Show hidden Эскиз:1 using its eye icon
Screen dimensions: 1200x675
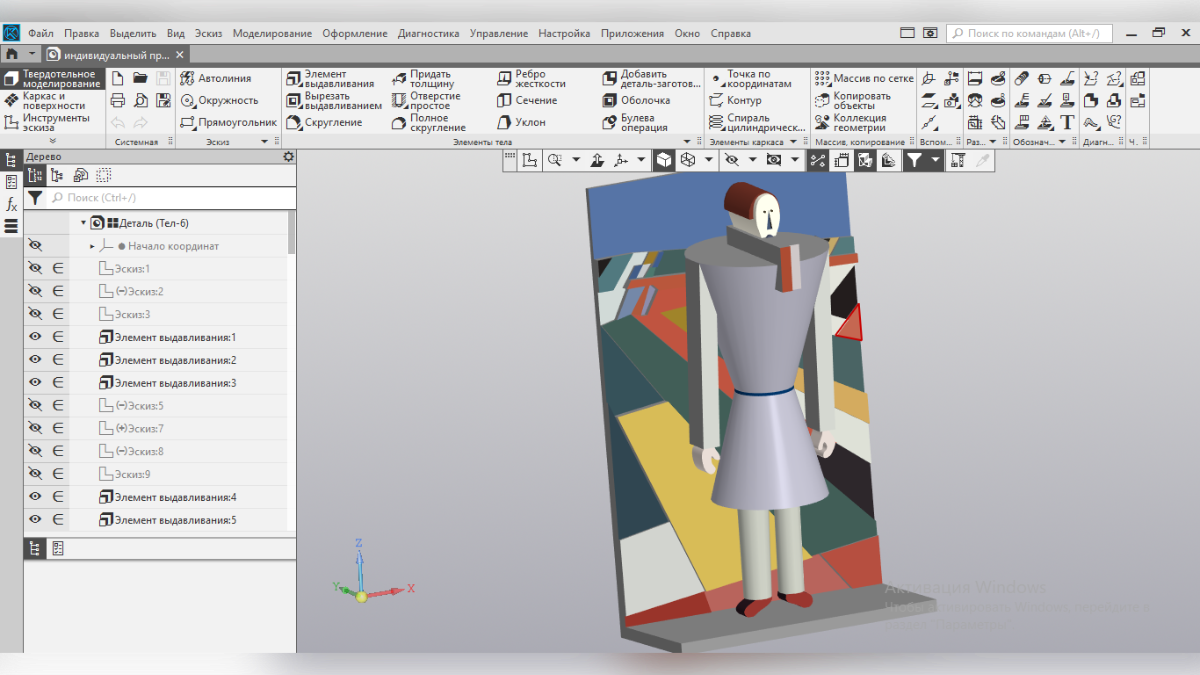[35, 269]
